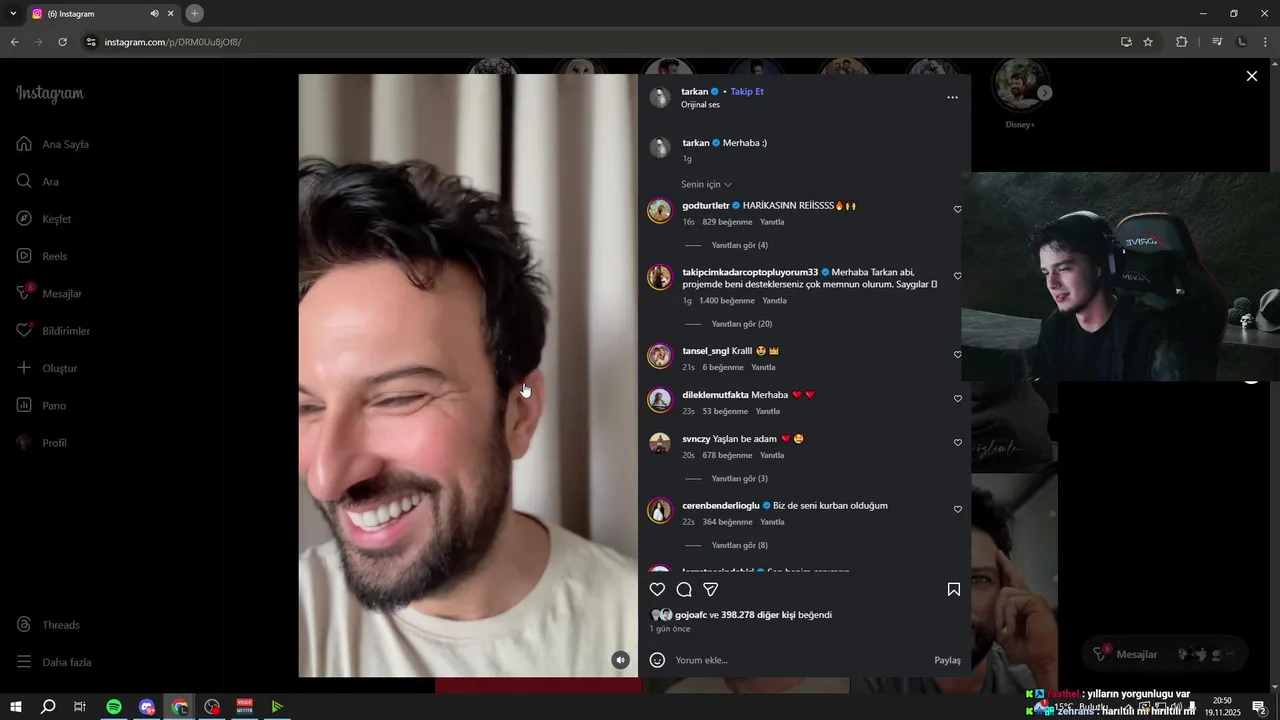Save the post with bookmark icon
Image resolution: width=1280 pixels, height=720 pixels.
[954, 589]
